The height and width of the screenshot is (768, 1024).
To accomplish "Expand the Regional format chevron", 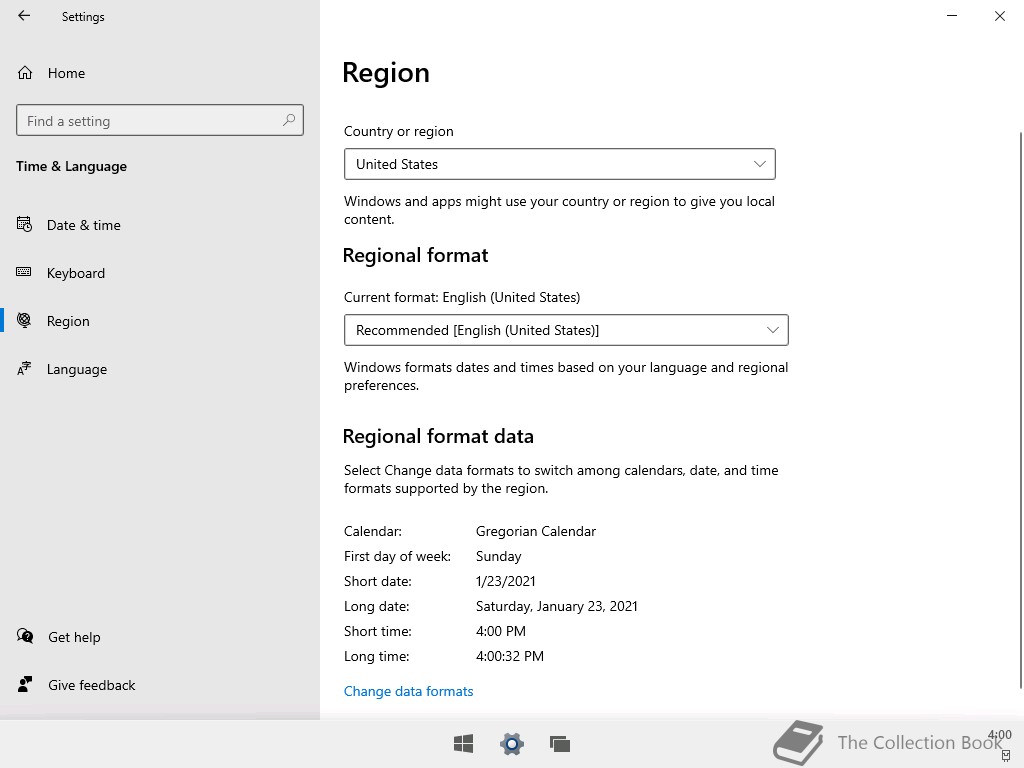I will coord(773,330).
